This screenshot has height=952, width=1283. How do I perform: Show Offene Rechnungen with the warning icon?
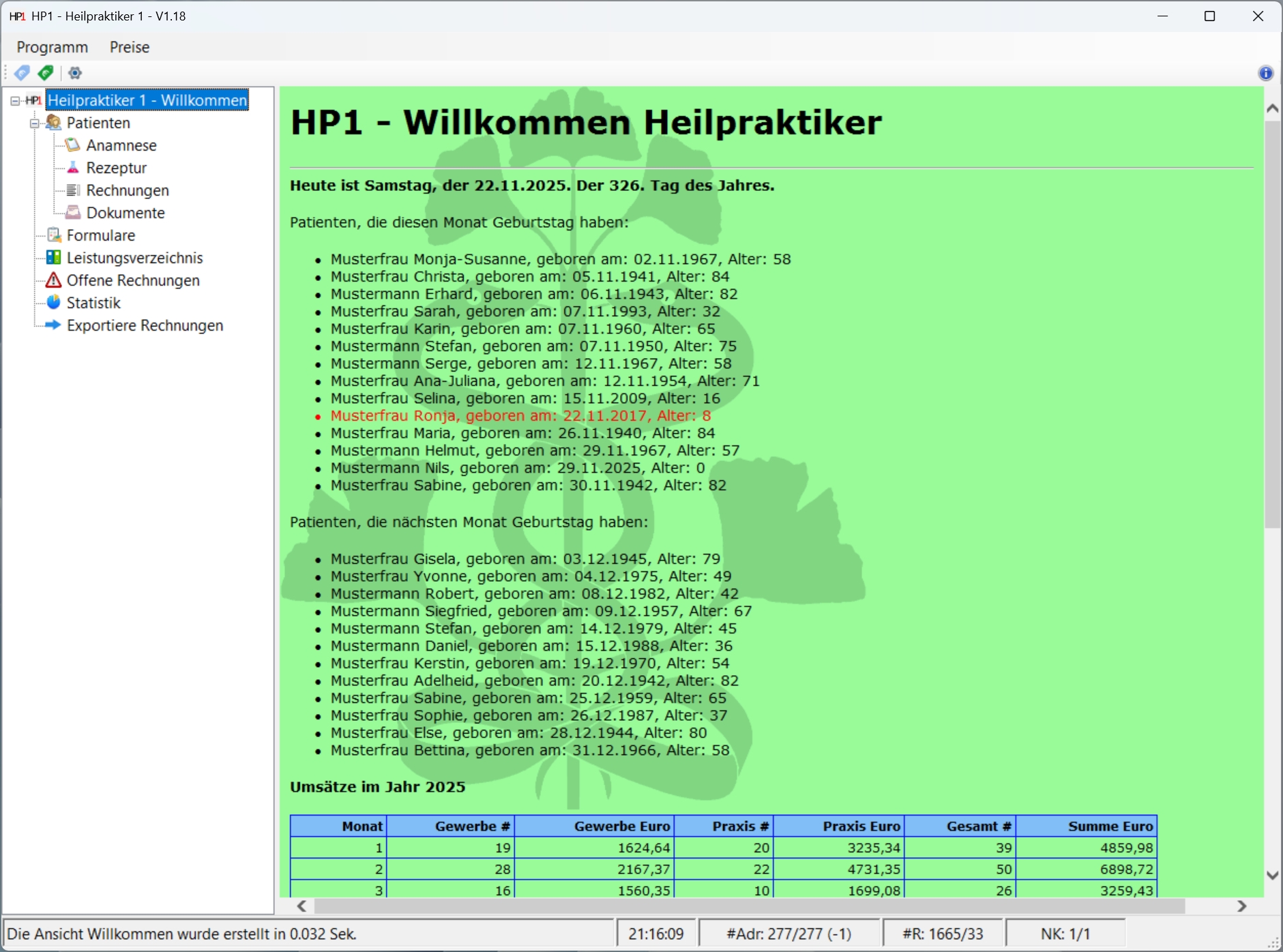133,280
